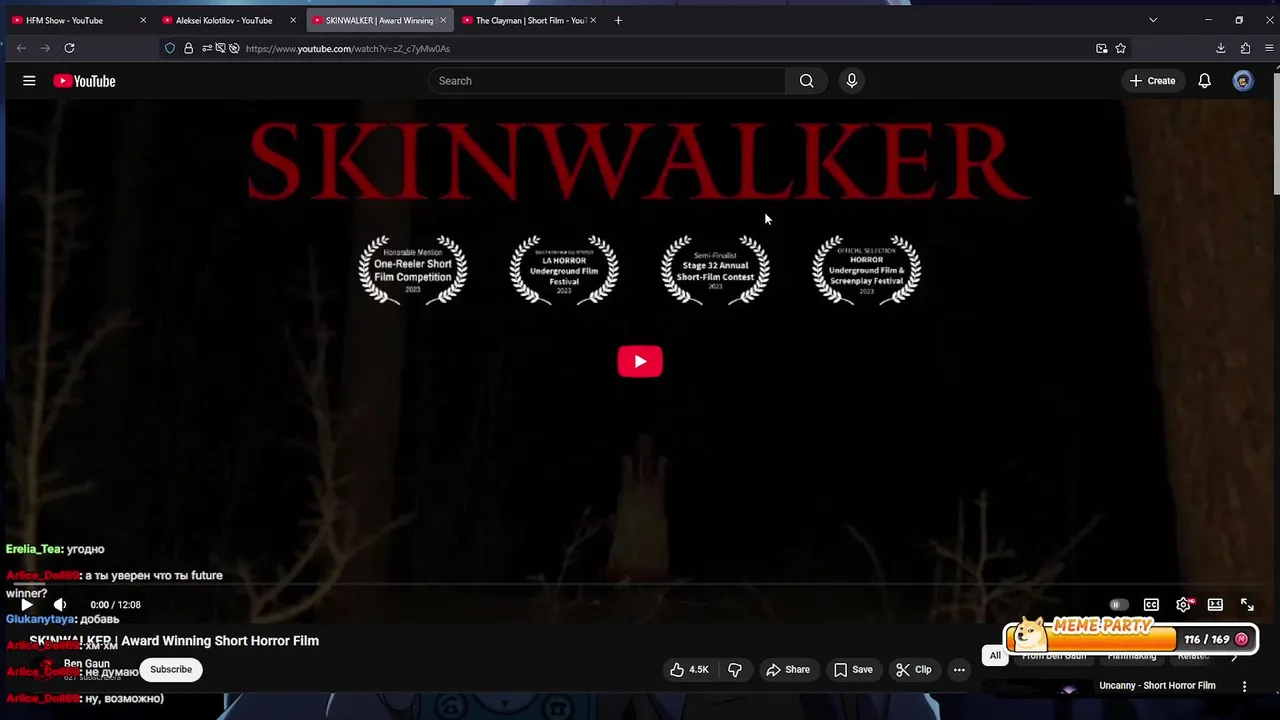Toggle the autoplay switch in the player
The image size is (1280, 720).
pyautogui.click(x=1119, y=605)
